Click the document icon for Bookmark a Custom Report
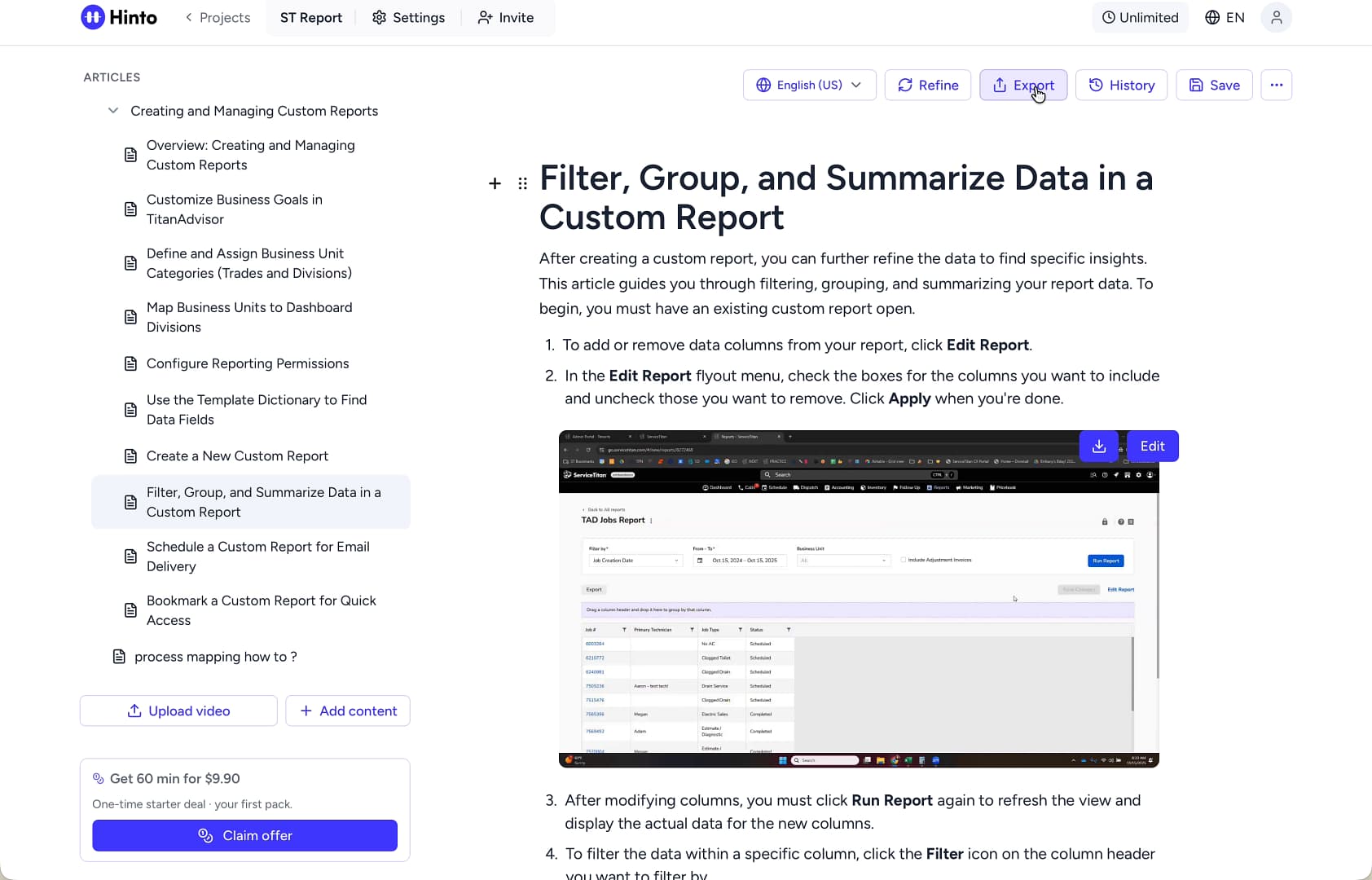The height and width of the screenshot is (880, 1372). pos(130,610)
